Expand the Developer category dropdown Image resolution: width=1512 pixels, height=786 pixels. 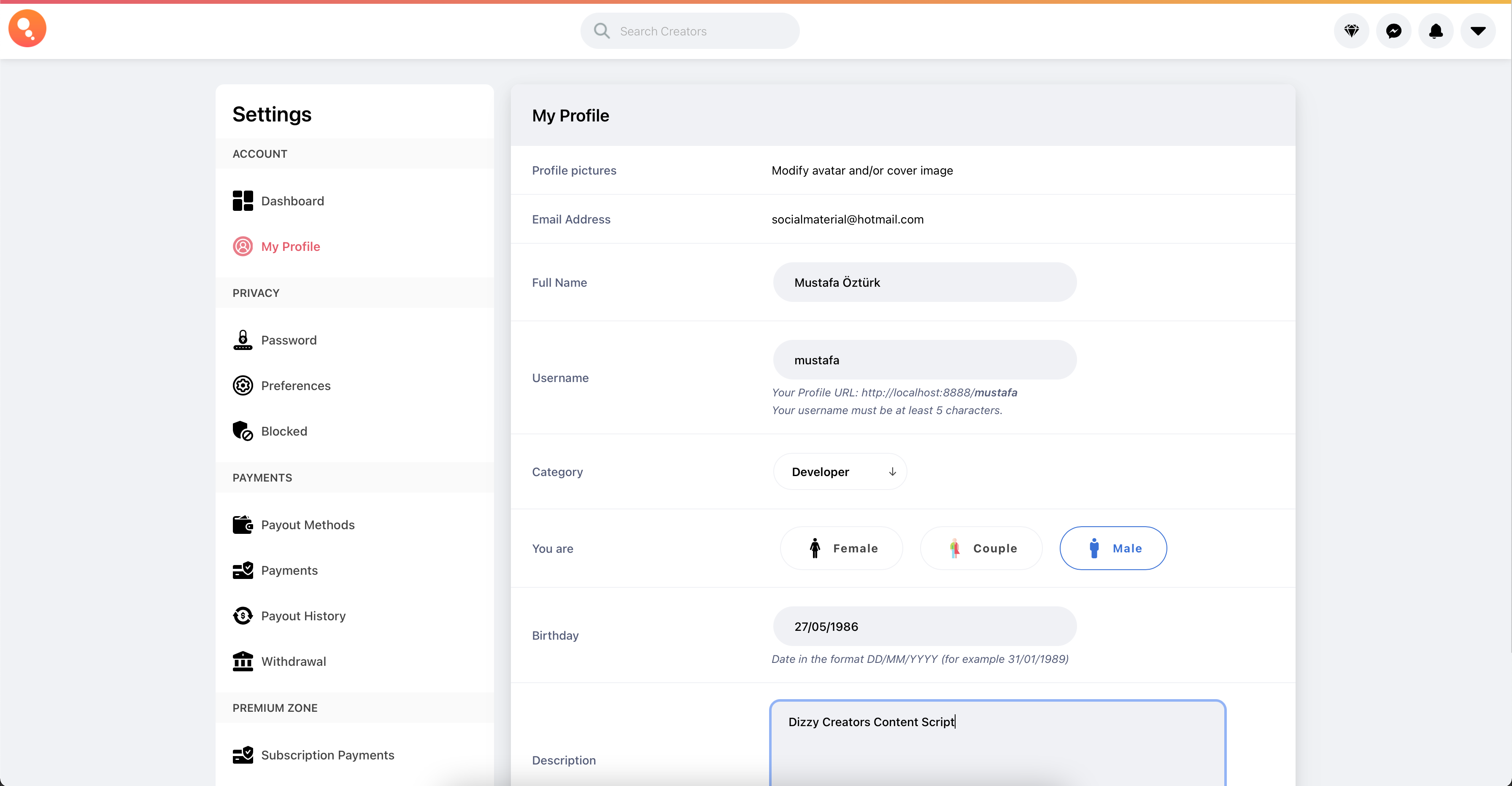(x=840, y=471)
